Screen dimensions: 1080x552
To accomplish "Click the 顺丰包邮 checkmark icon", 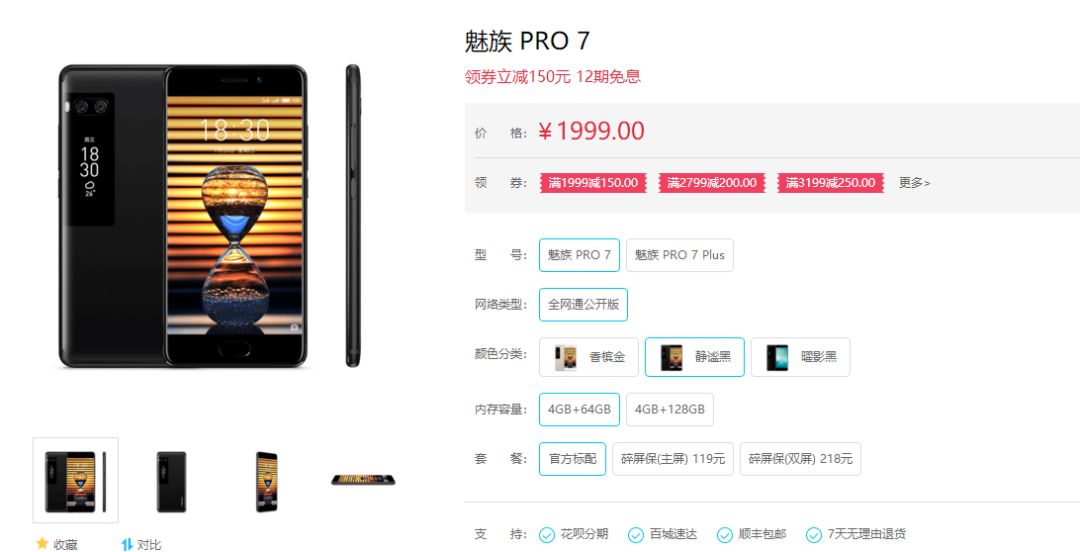I will [725, 535].
